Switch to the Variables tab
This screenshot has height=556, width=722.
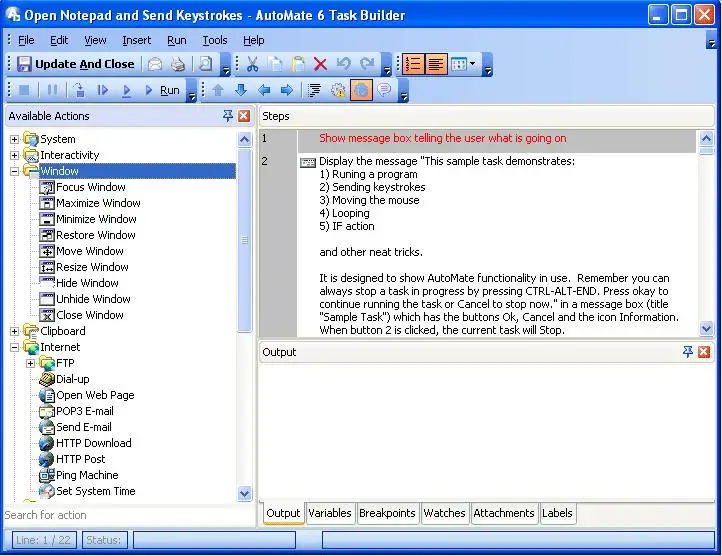tap(330, 513)
